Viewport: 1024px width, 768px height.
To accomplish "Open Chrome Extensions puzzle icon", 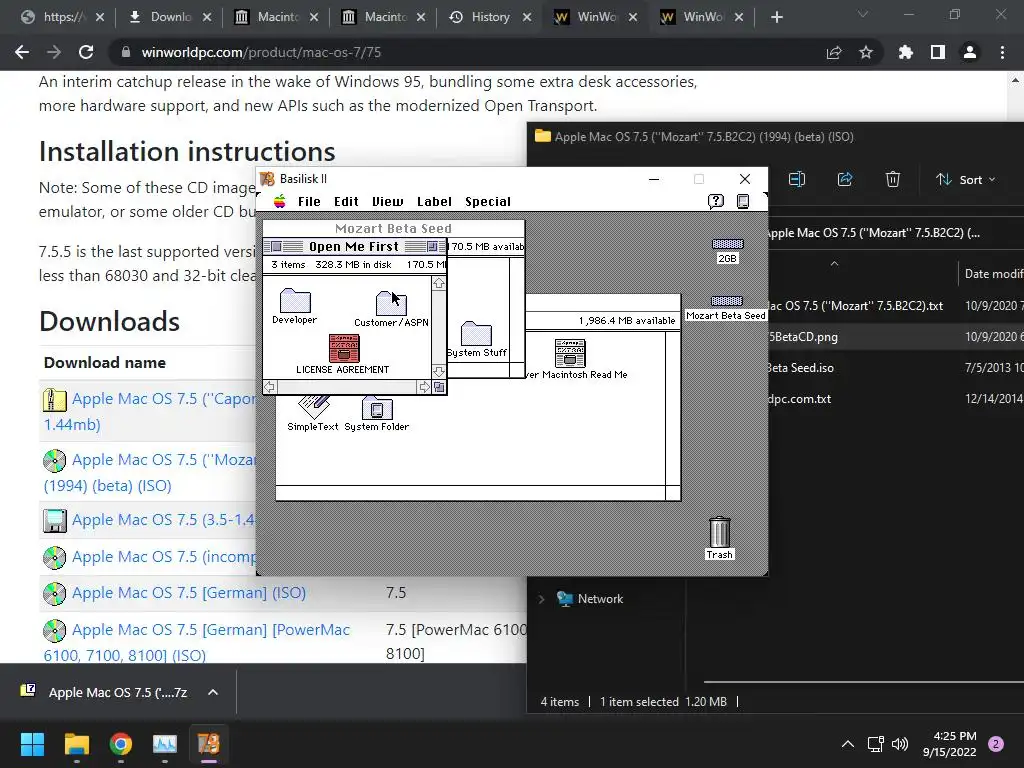I will click(906, 52).
